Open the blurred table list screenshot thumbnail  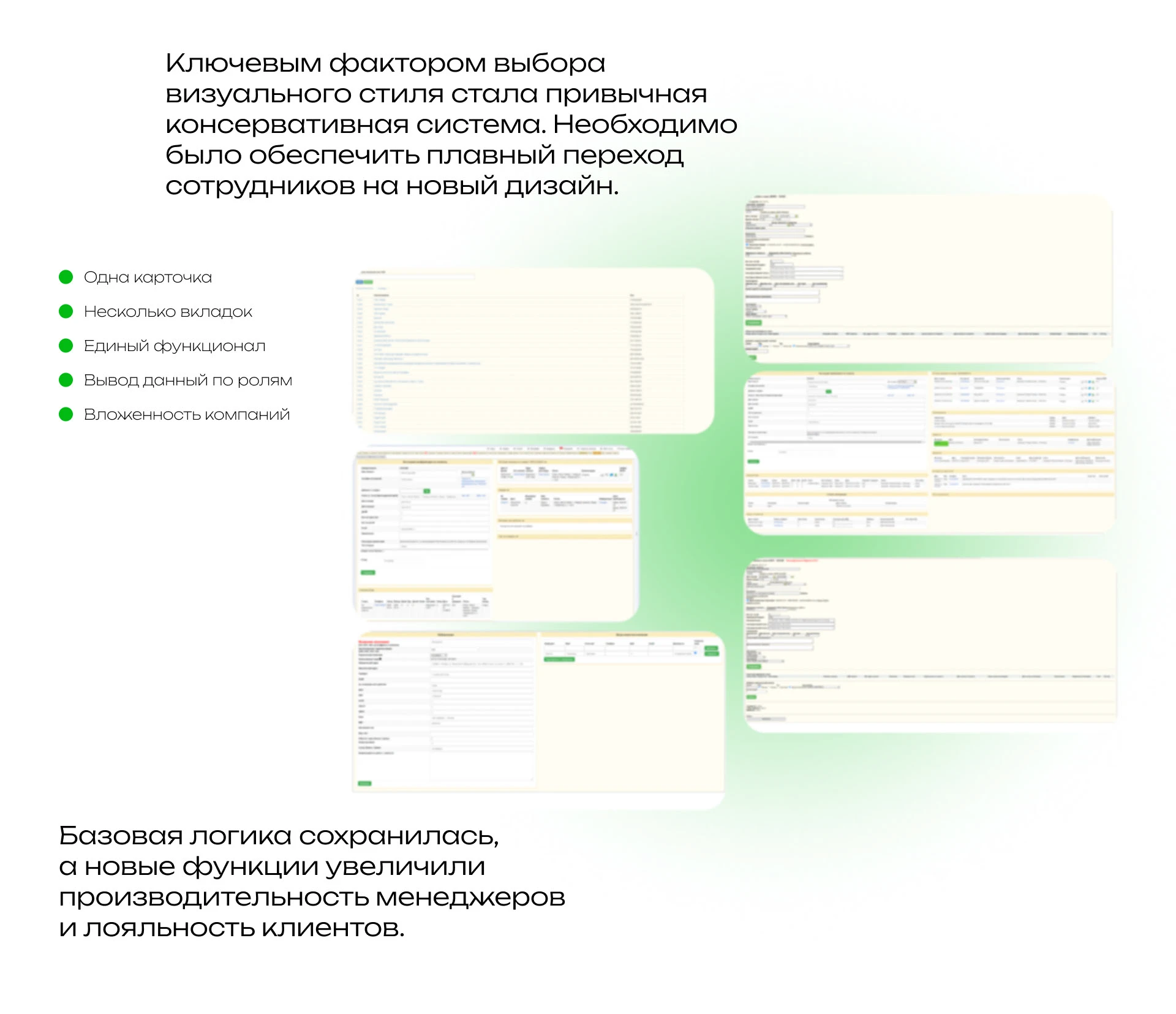click(533, 351)
